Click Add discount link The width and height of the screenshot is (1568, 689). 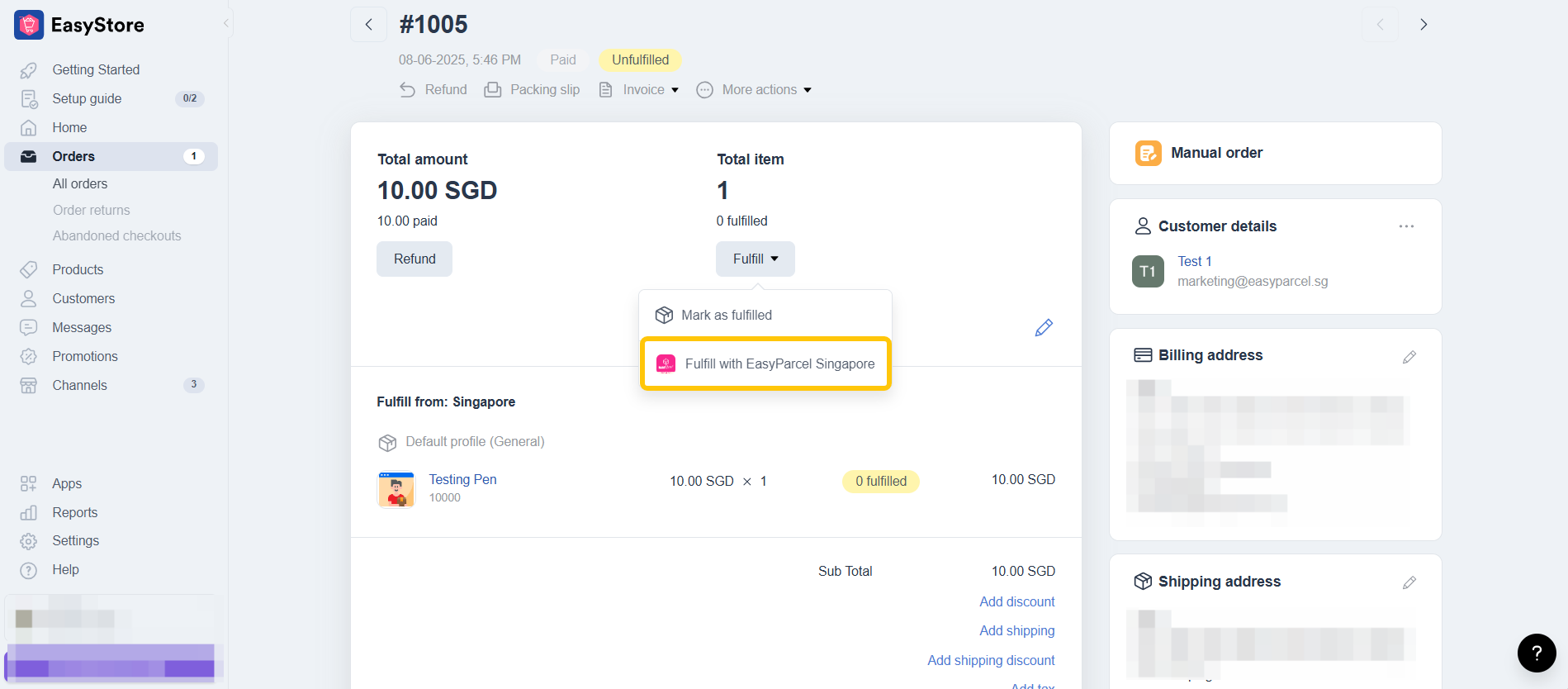tap(1017, 601)
